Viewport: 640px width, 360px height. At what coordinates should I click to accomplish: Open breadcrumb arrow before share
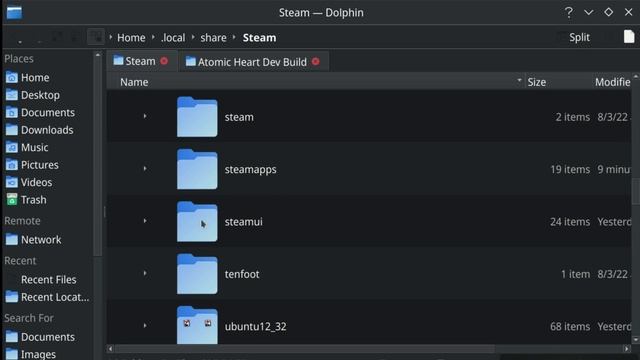click(193, 37)
